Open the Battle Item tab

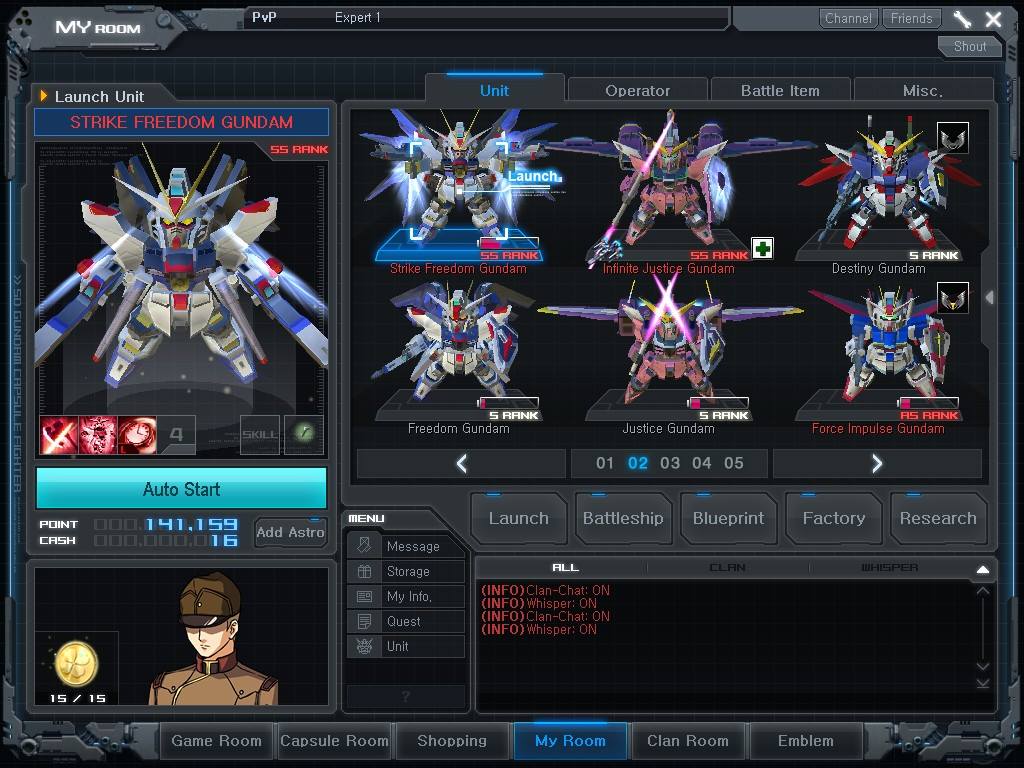[780, 90]
